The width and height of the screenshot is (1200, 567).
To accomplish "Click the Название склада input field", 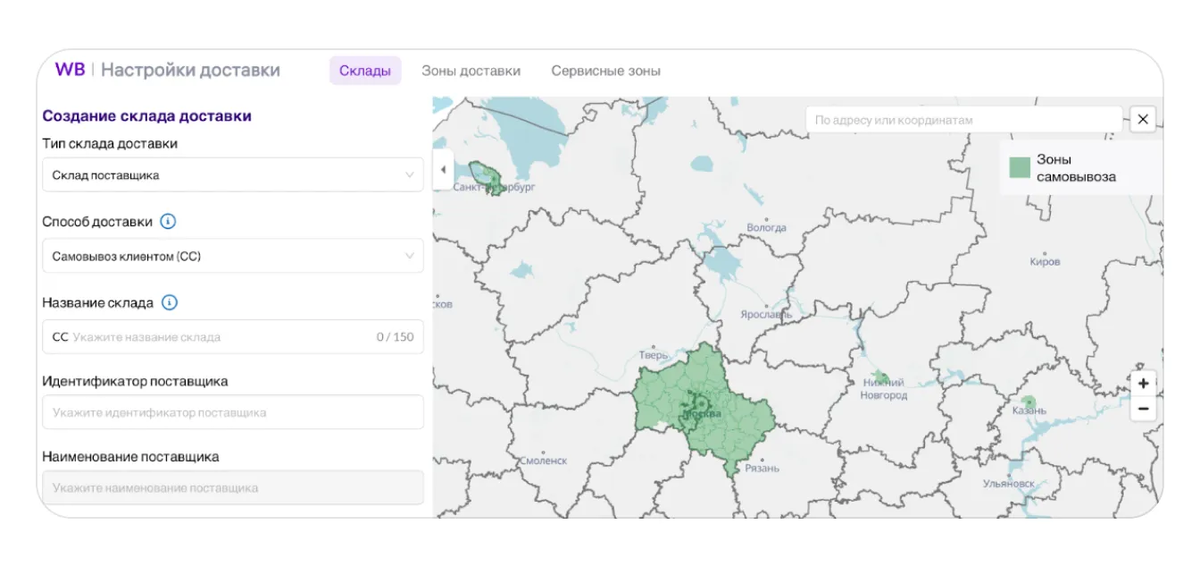I will [x=233, y=337].
